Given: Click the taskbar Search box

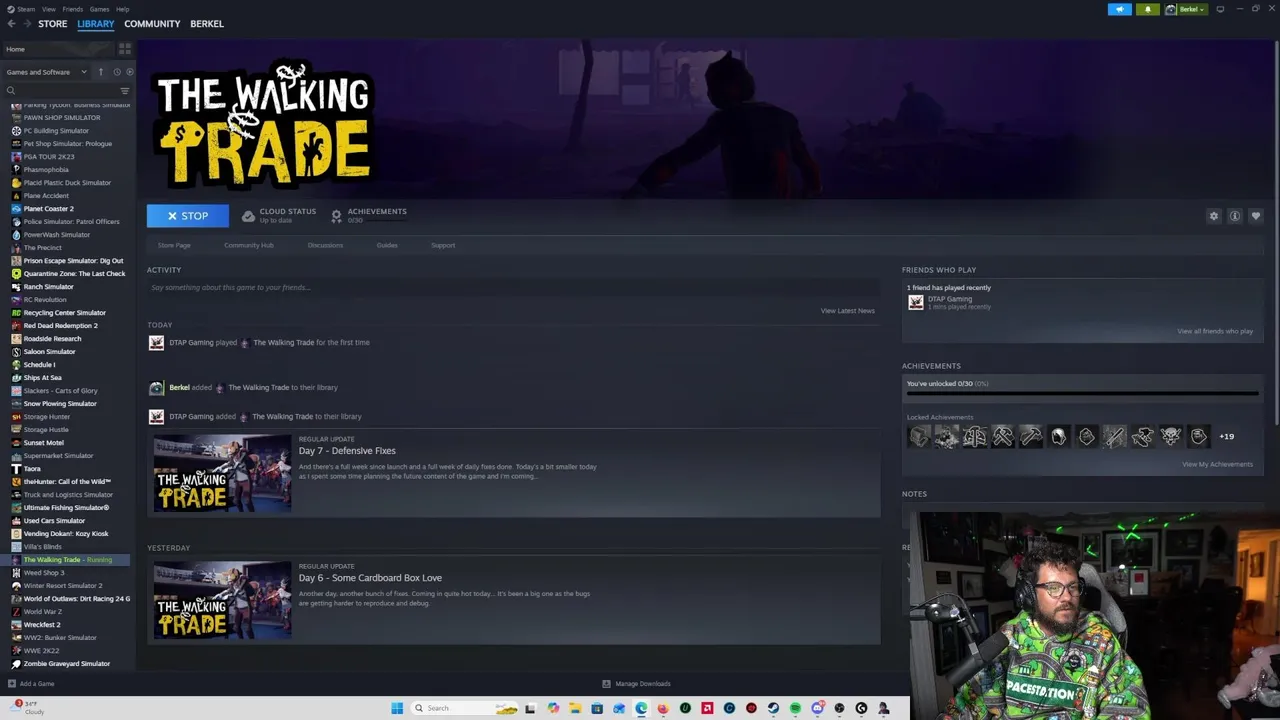Looking at the screenshot, I should click(x=465, y=708).
